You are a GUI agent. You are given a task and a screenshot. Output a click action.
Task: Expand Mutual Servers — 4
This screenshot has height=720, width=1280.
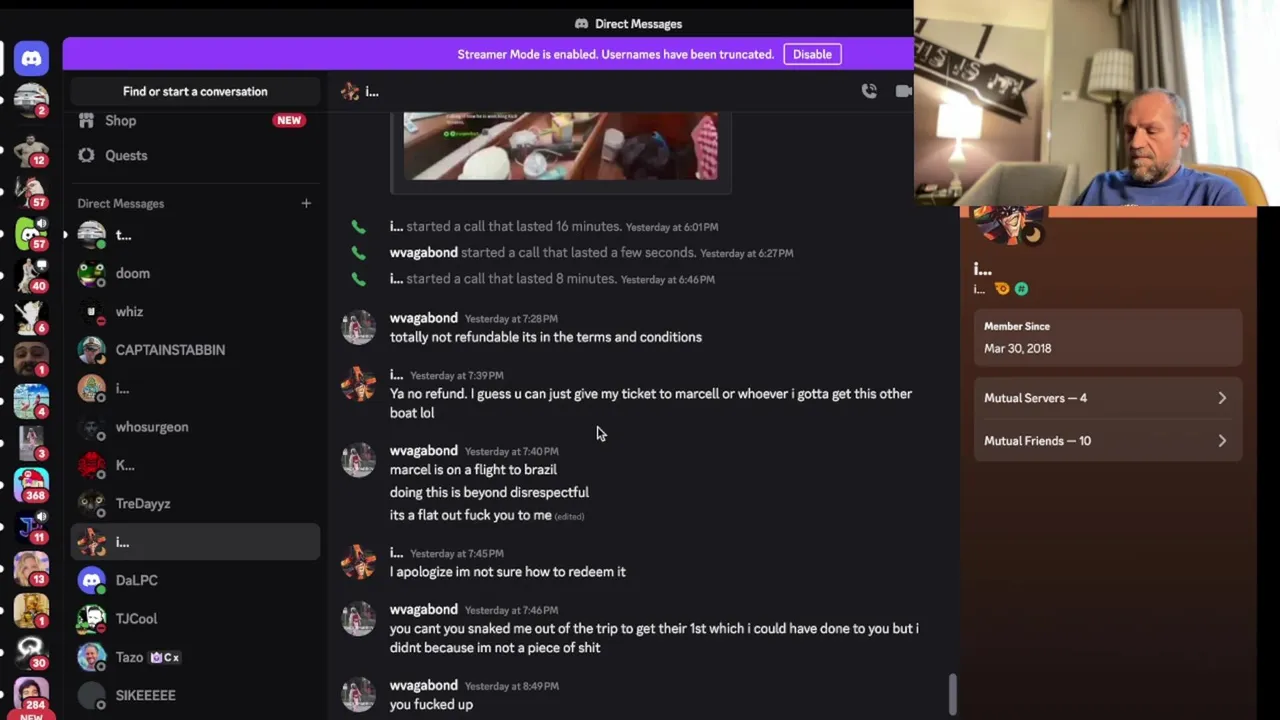pos(1107,398)
